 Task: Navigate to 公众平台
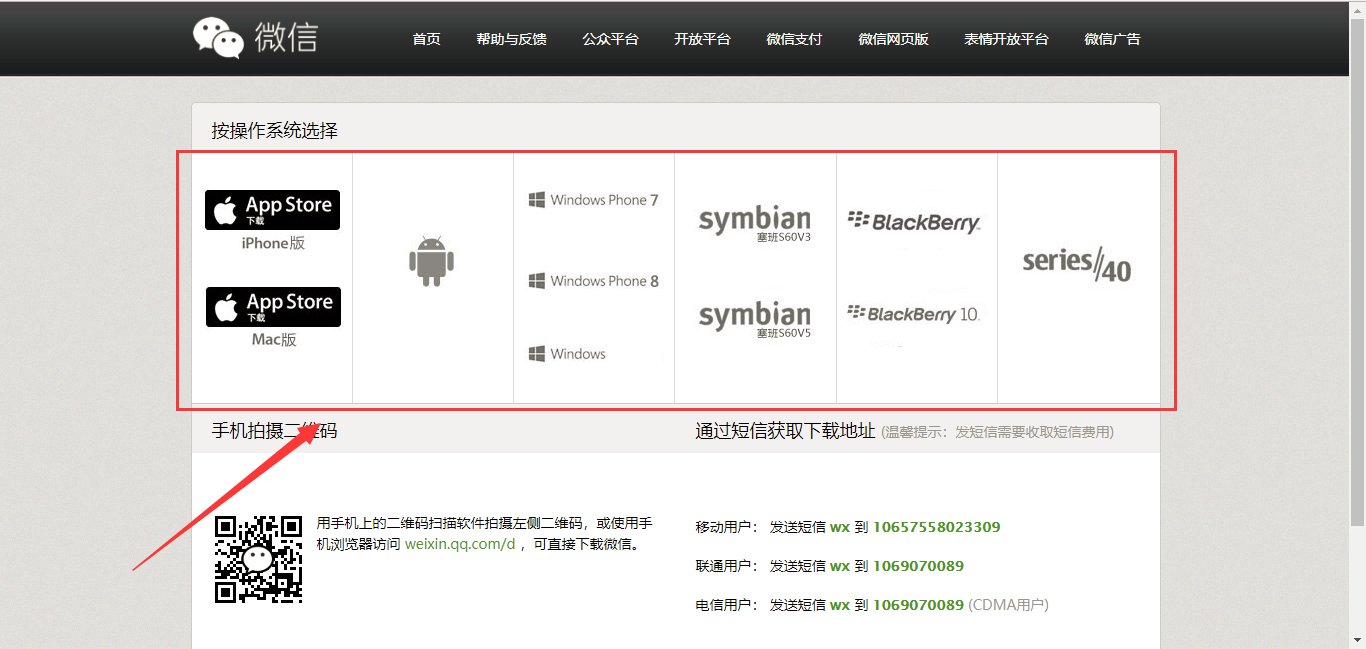point(610,39)
